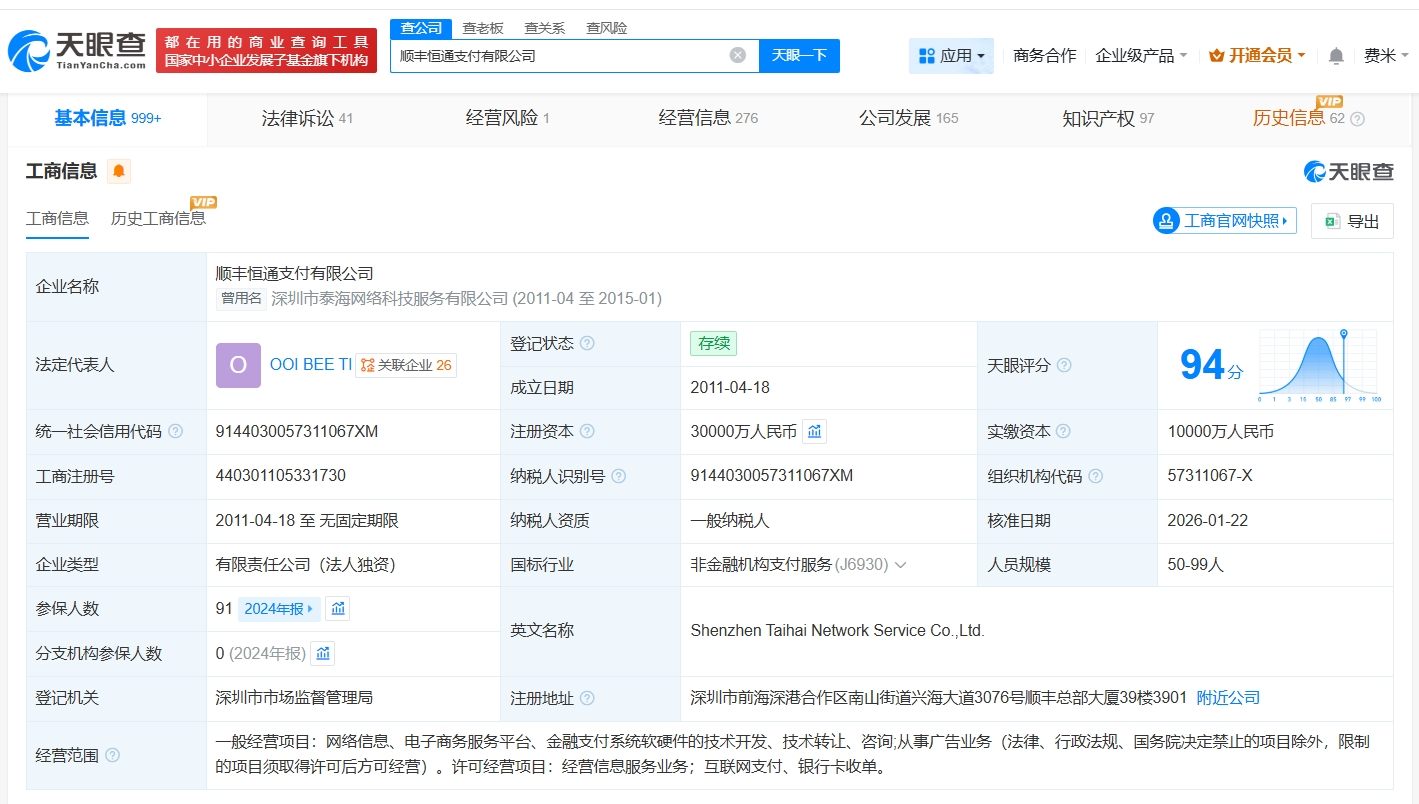Click the TianYanCha logo to go home
1419x804 pixels.
tap(78, 51)
